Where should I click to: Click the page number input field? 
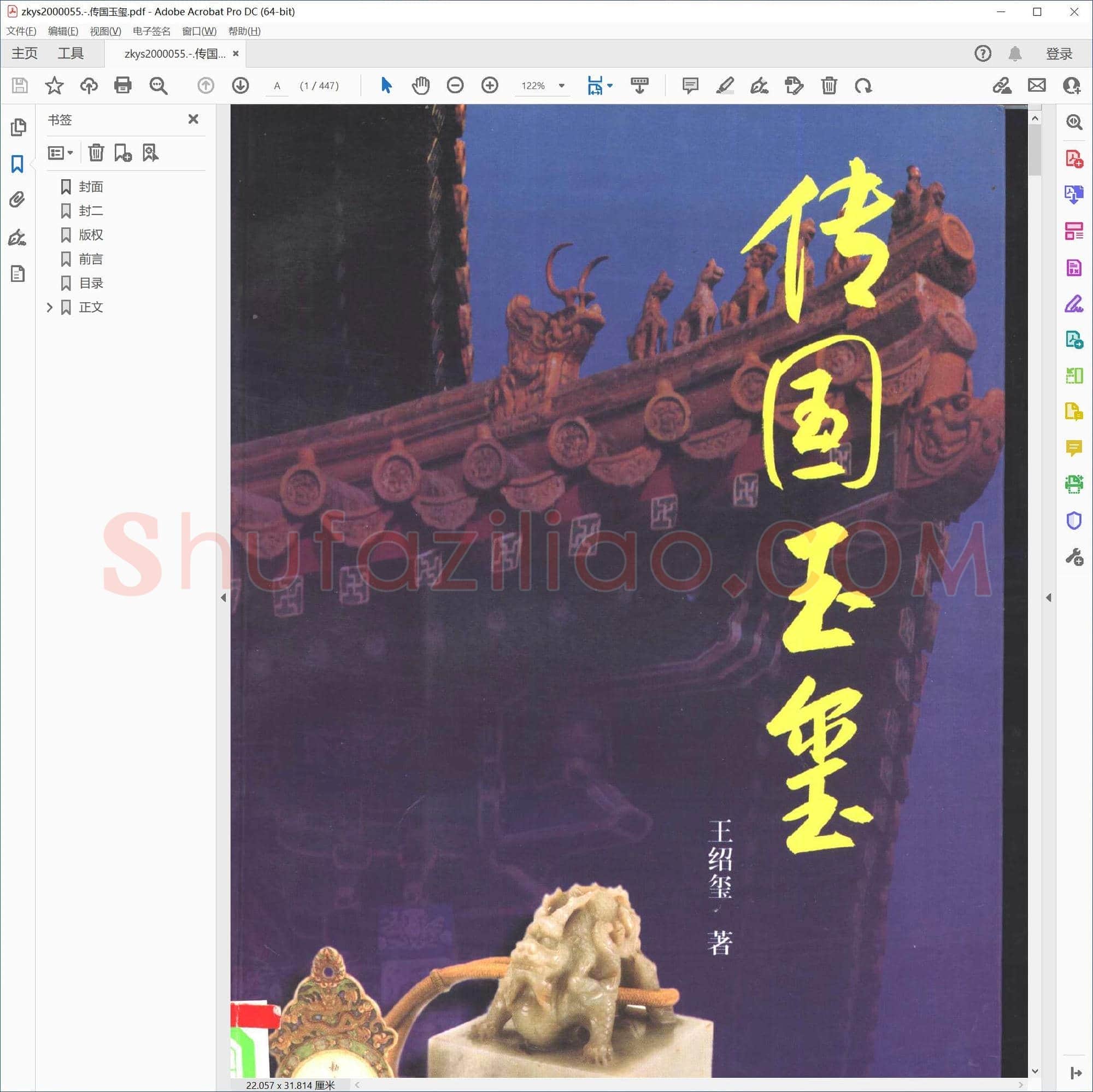(x=277, y=85)
